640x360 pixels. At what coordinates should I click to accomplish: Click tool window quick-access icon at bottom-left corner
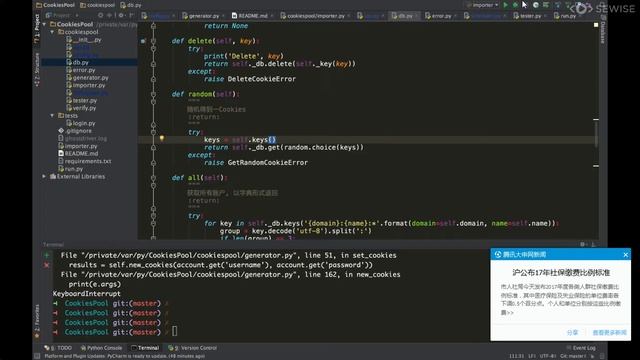point(37,356)
